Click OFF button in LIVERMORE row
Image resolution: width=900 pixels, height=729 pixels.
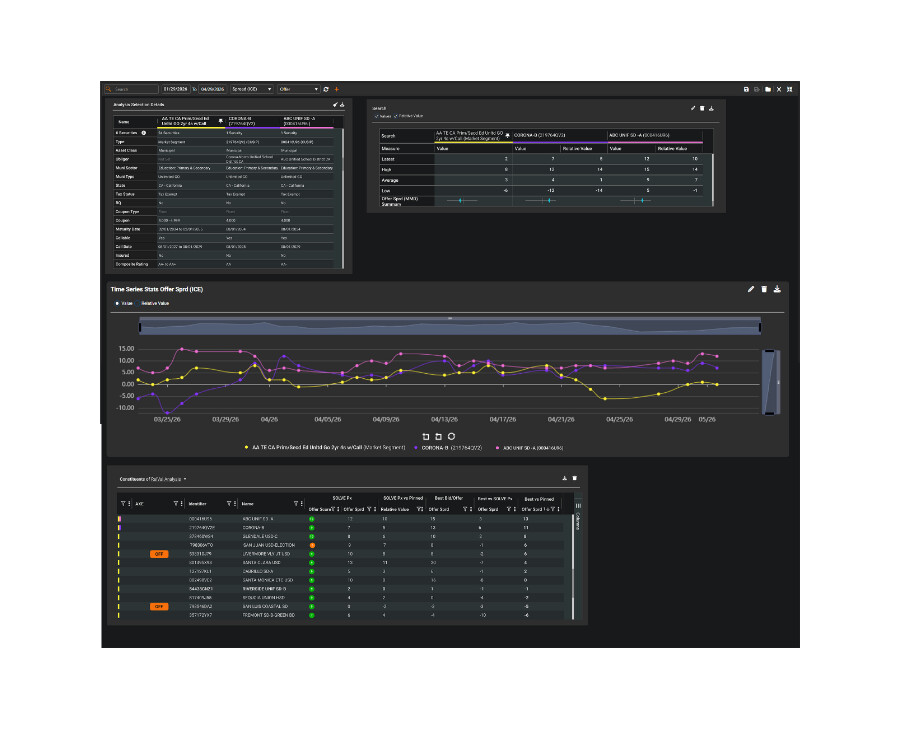pos(159,554)
